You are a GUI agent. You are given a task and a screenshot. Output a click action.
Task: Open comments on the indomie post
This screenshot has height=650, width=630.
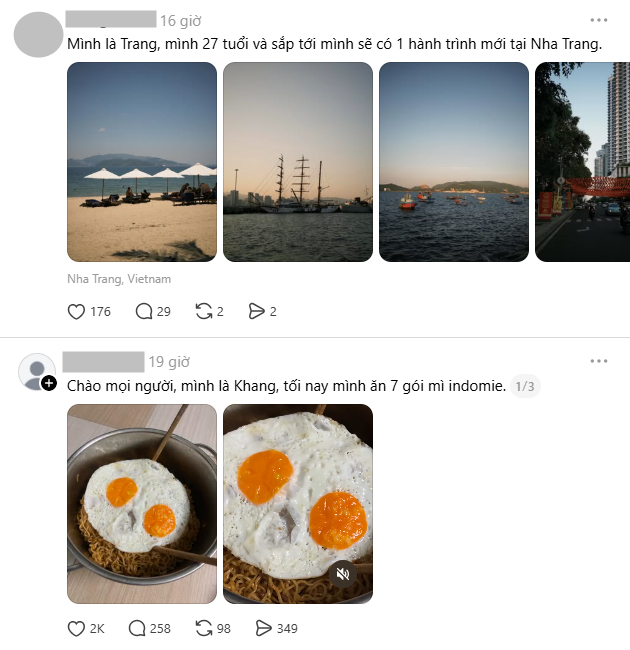coord(139,629)
